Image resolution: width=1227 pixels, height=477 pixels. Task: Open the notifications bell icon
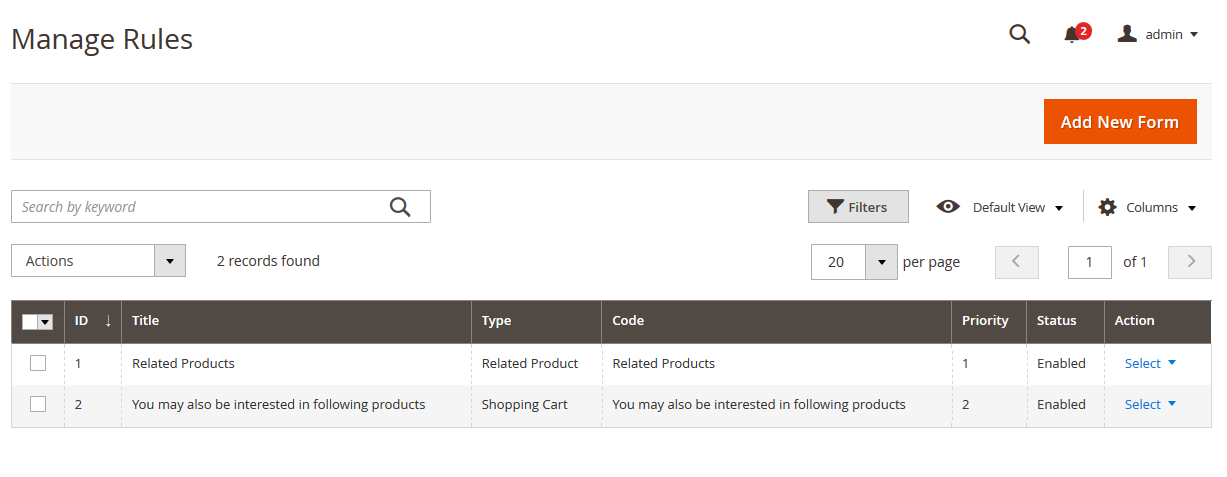(x=1072, y=35)
